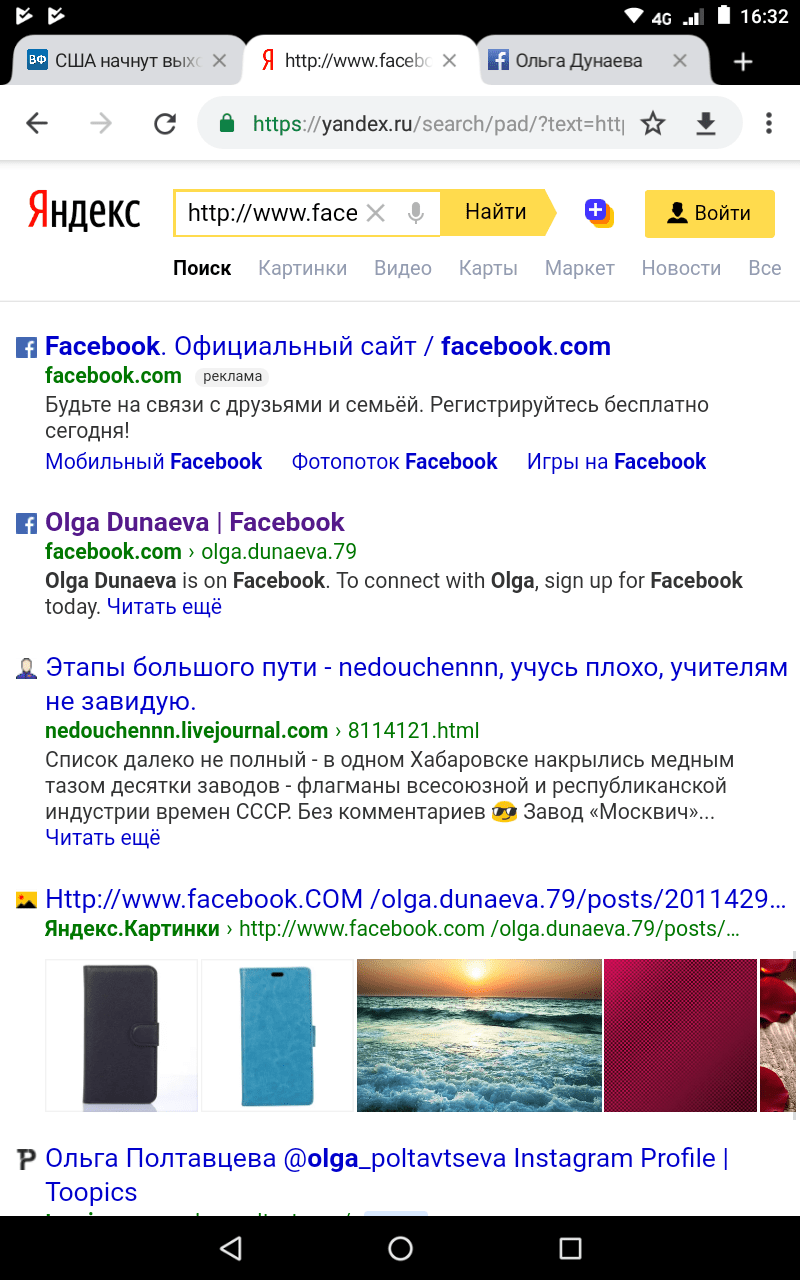Open Facebook Официальный сайт ad link
The height and width of the screenshot is (1280, 800).
click(x=328, y=346)
